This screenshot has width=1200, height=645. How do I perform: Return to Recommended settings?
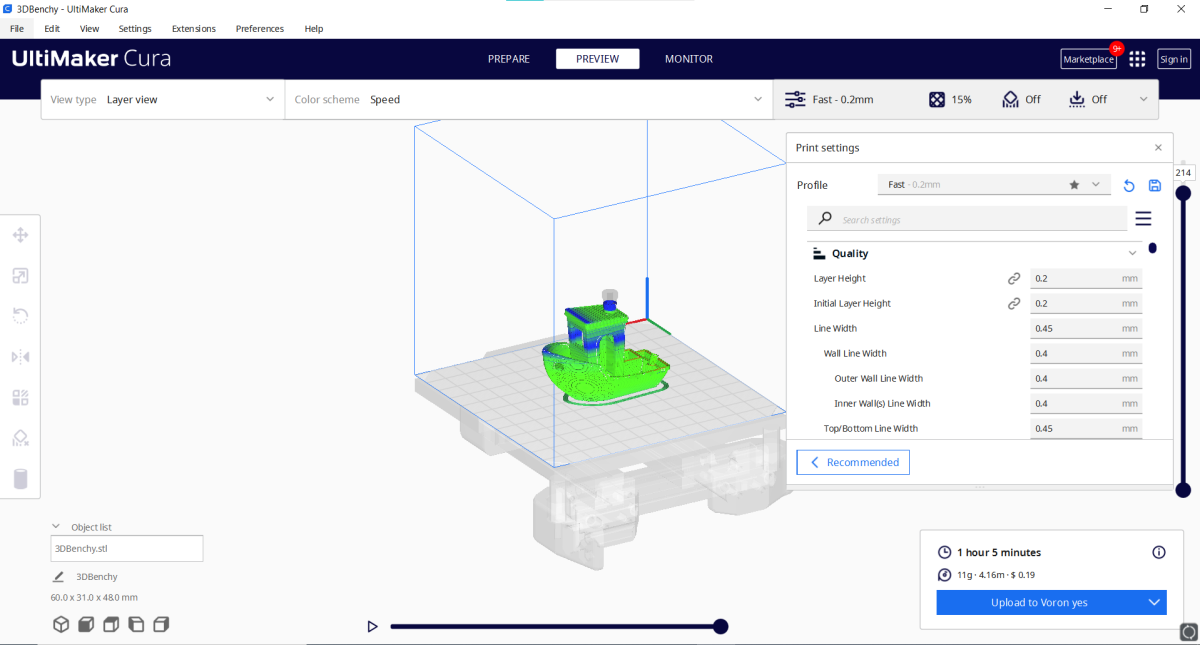853,462
